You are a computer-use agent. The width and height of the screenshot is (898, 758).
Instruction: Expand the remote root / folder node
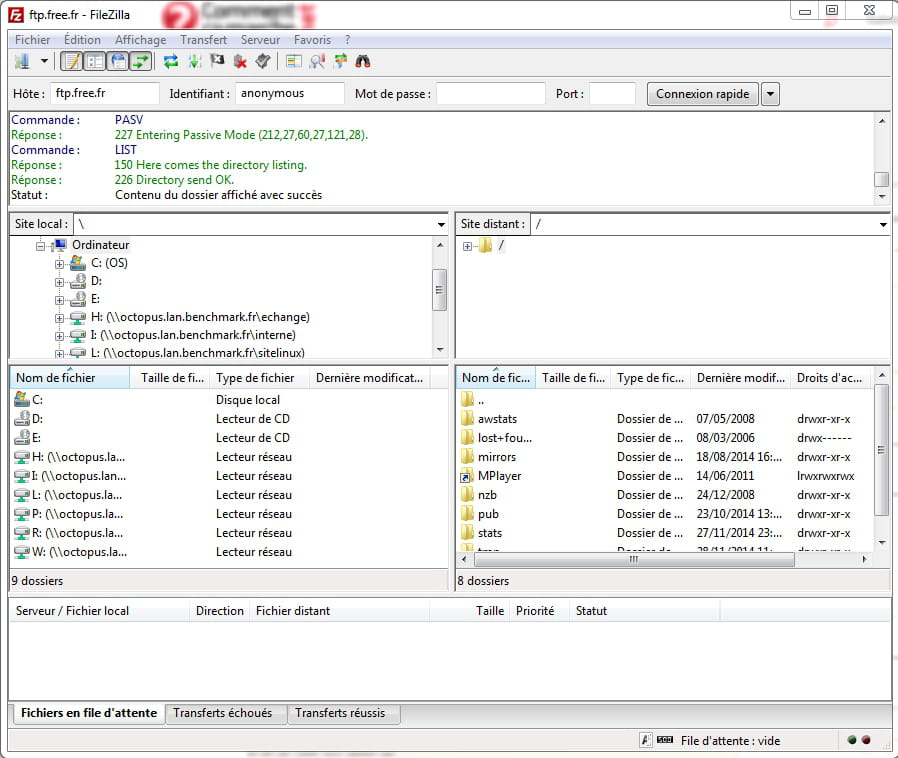click(467, 246)
